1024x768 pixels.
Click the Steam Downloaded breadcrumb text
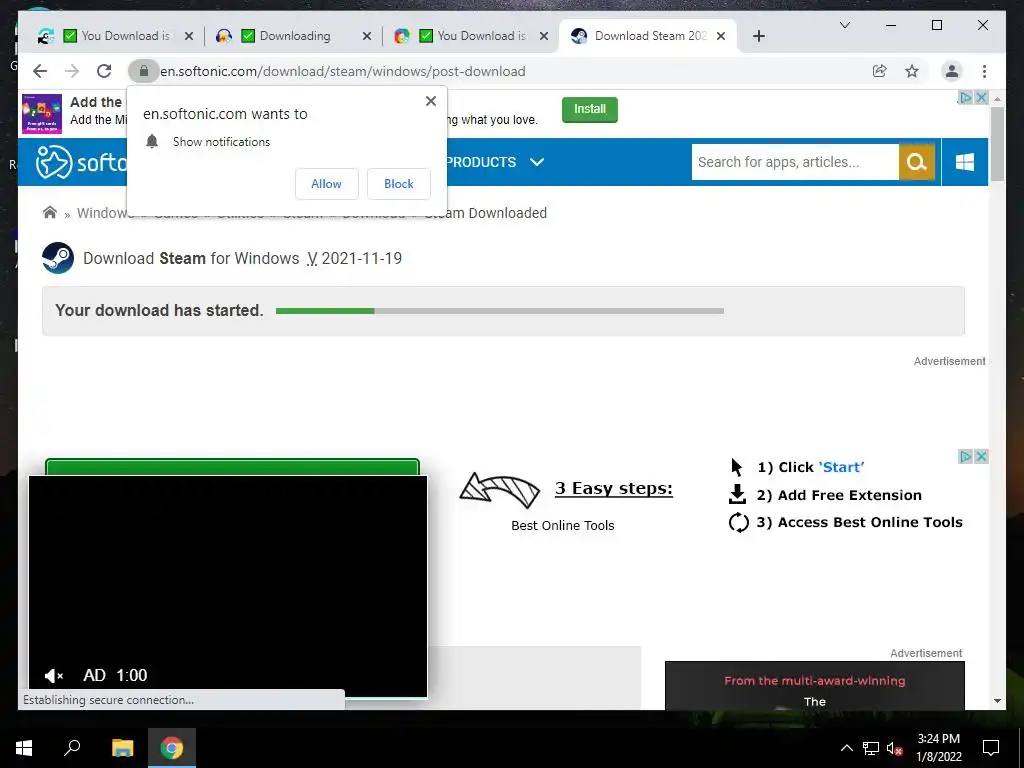486,213
